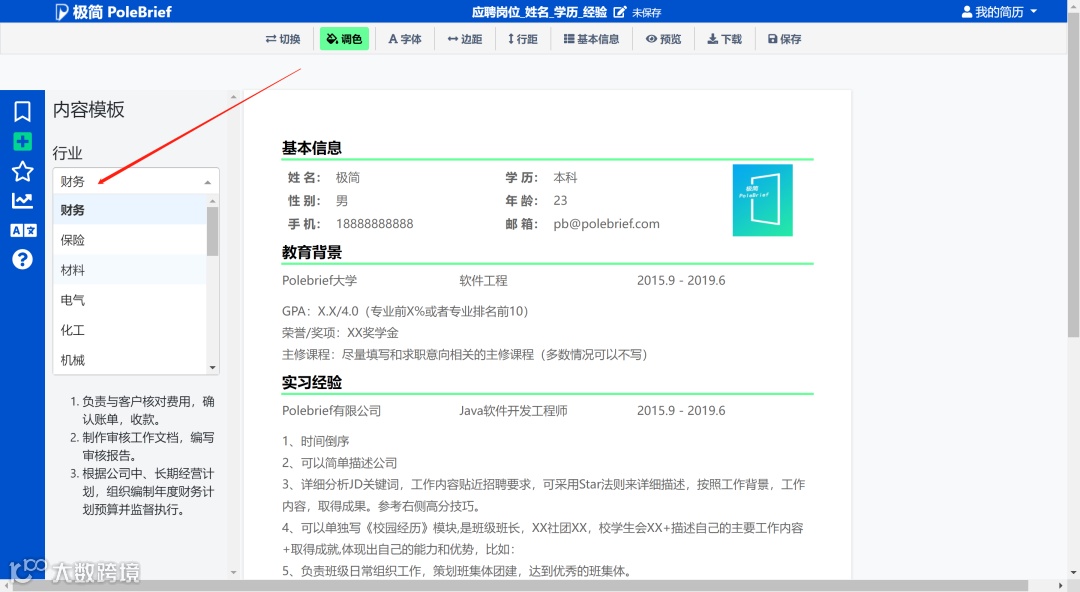Open the 我的简历 user menu
This screenshot has height=592, width=1080.
(999, 12)
